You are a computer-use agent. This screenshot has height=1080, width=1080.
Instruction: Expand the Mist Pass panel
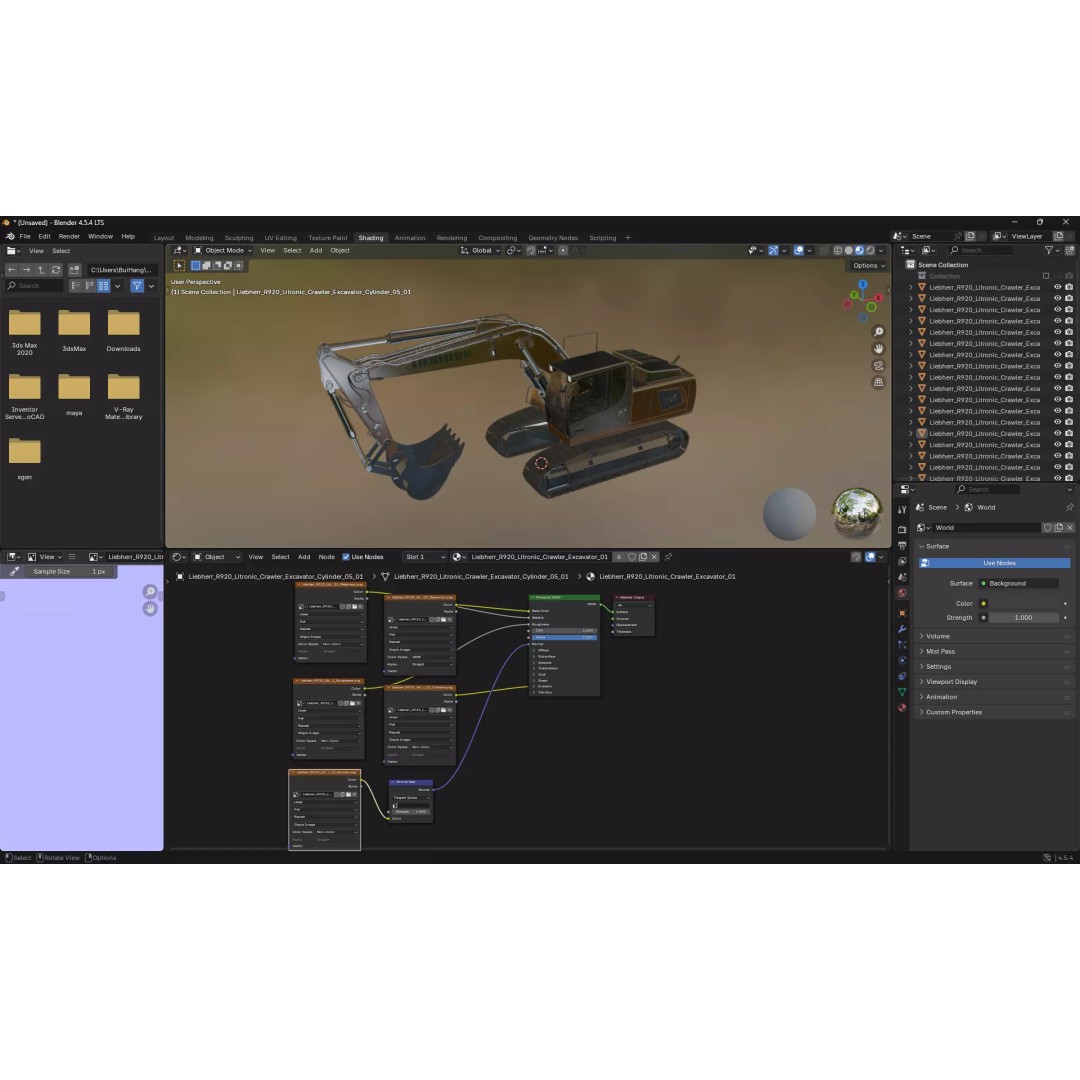point(995,652)
